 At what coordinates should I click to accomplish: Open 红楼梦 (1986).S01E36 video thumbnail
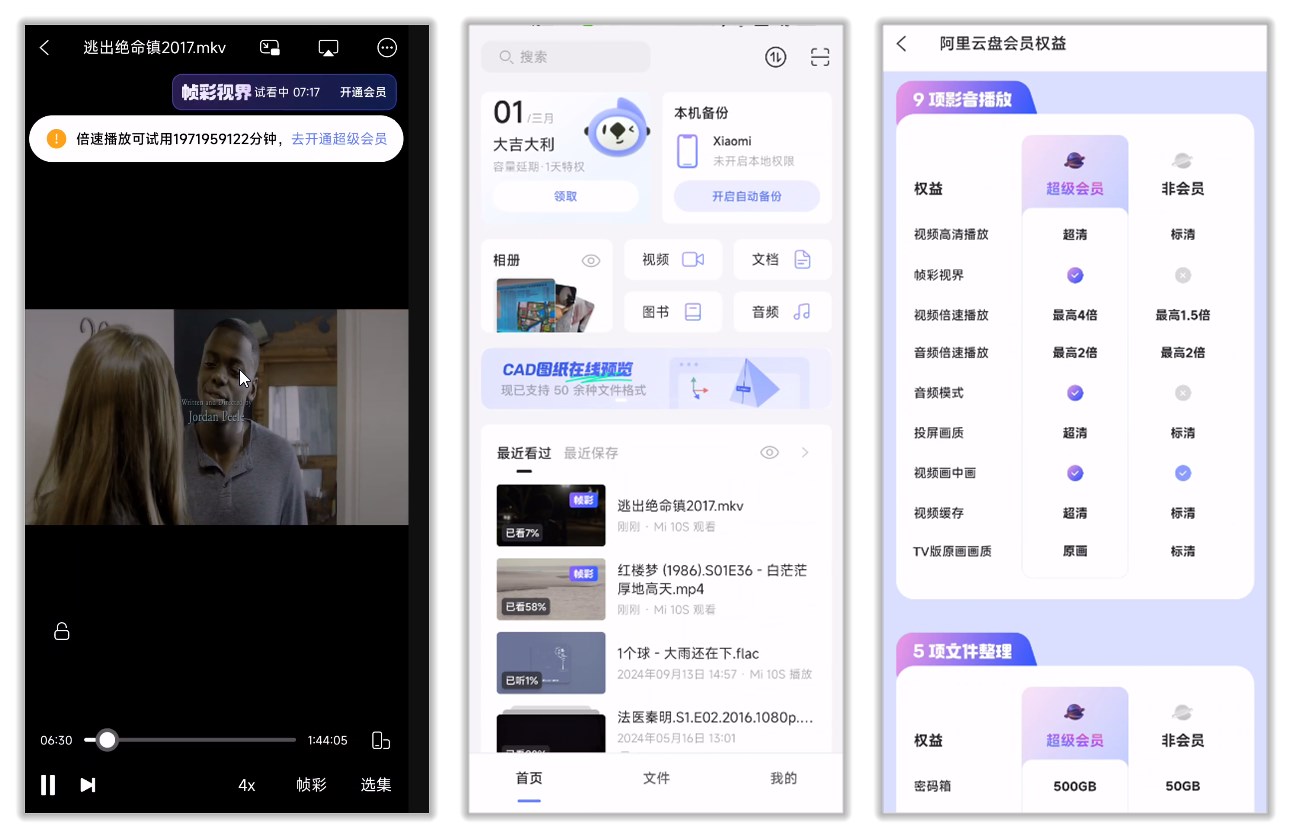pos(551,589)
